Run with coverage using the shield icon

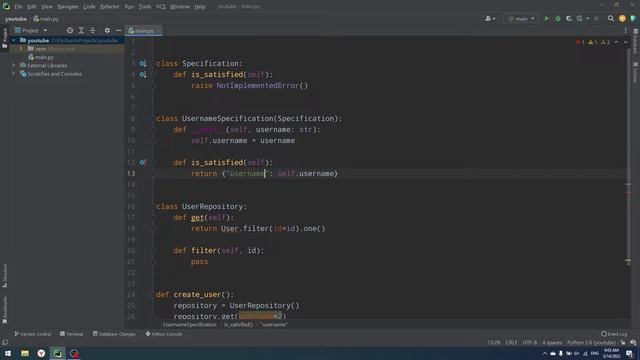569,18
